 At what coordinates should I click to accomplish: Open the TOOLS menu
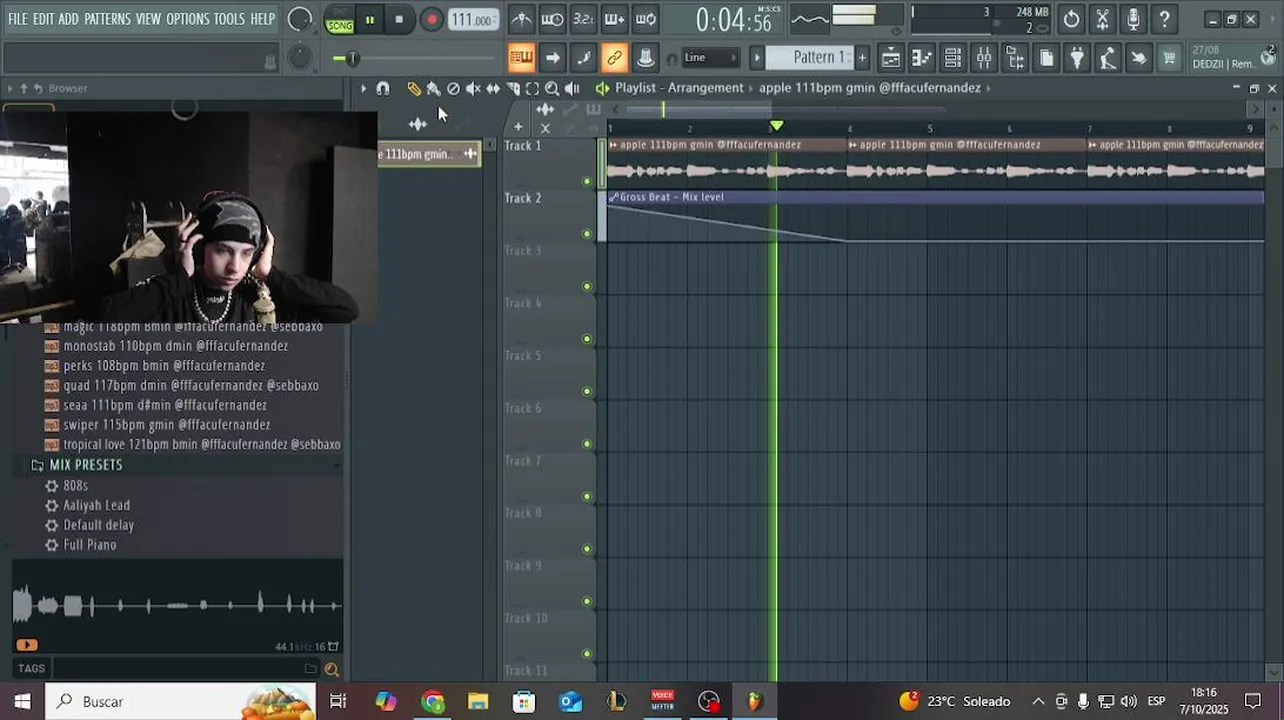pos(229,19)
